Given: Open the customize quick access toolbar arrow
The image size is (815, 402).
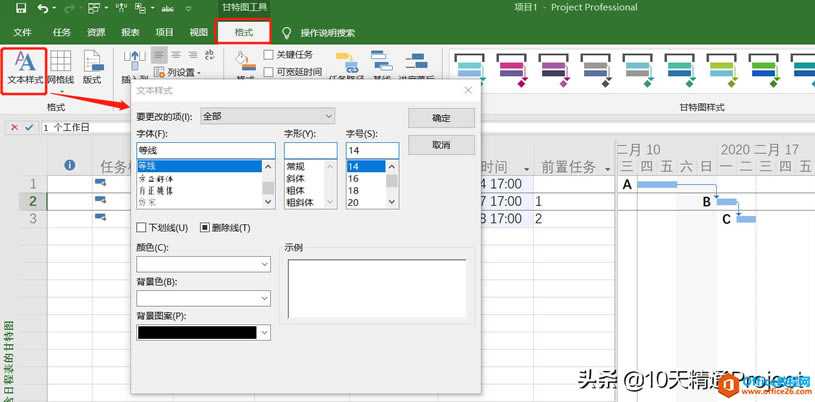Looking at the screenshot, I should 188,8.
